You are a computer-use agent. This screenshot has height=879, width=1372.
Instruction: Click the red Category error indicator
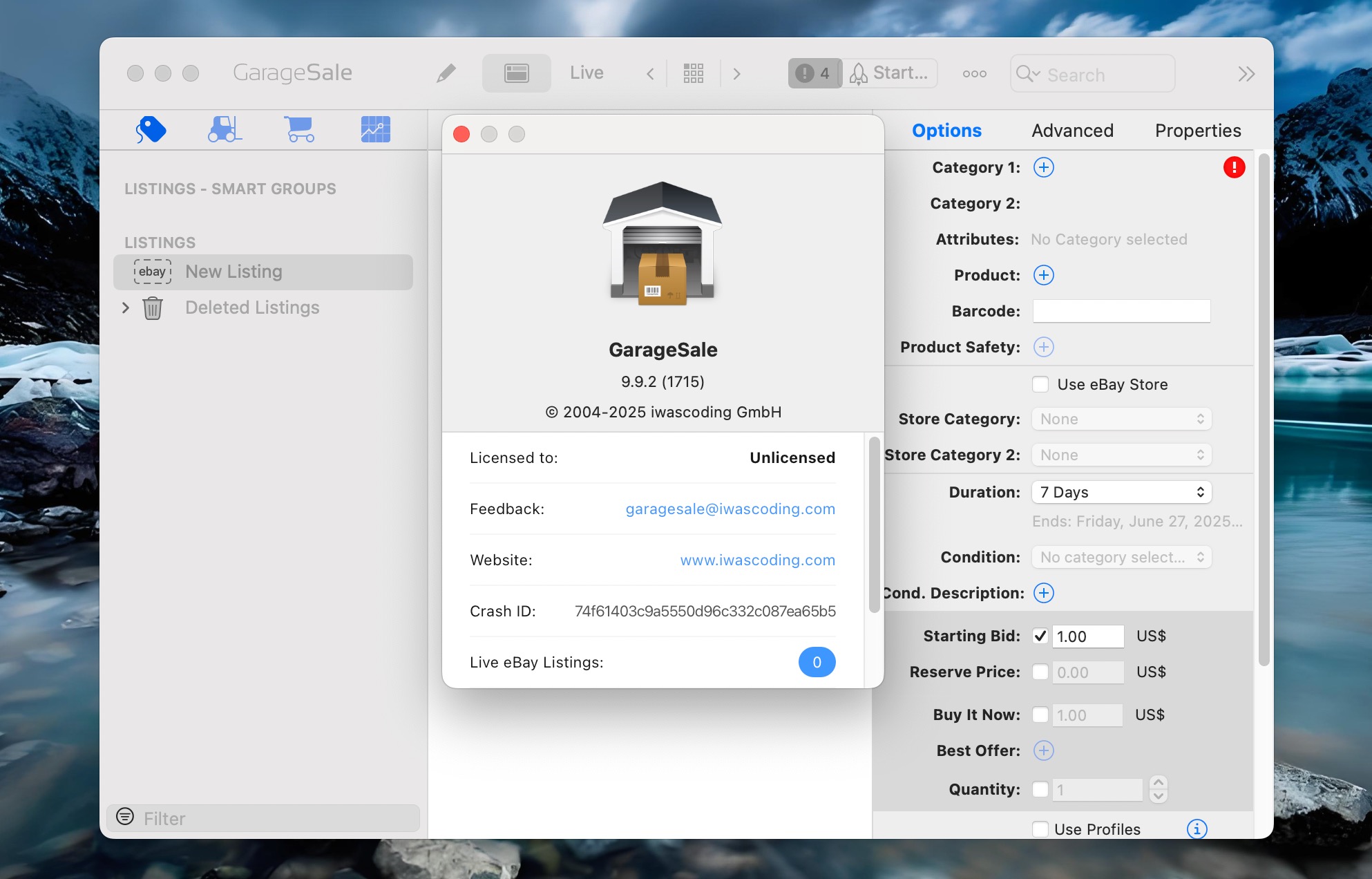pyautogui.click(x=1234, y=167)
